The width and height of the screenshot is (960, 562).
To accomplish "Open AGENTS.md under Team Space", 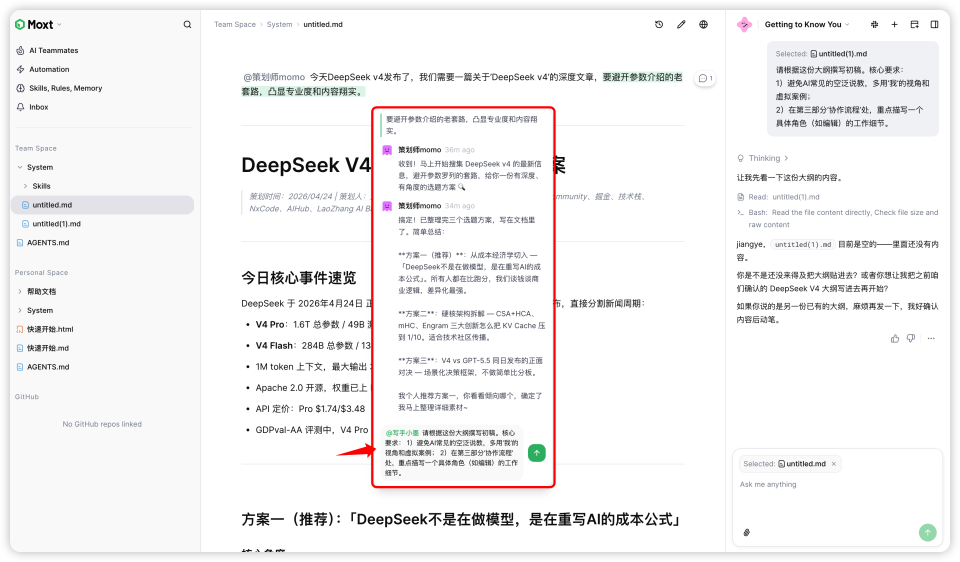I will pos(48,242).
